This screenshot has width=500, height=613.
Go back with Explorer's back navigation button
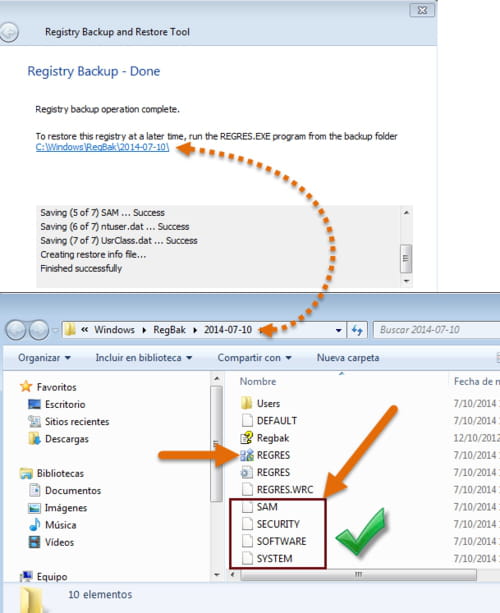click(16, 330)
